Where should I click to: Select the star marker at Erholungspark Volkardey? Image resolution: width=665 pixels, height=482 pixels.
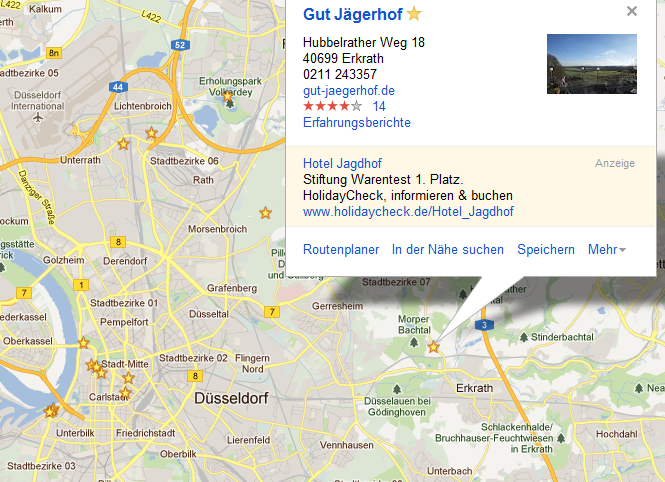[x=228, y=96]
